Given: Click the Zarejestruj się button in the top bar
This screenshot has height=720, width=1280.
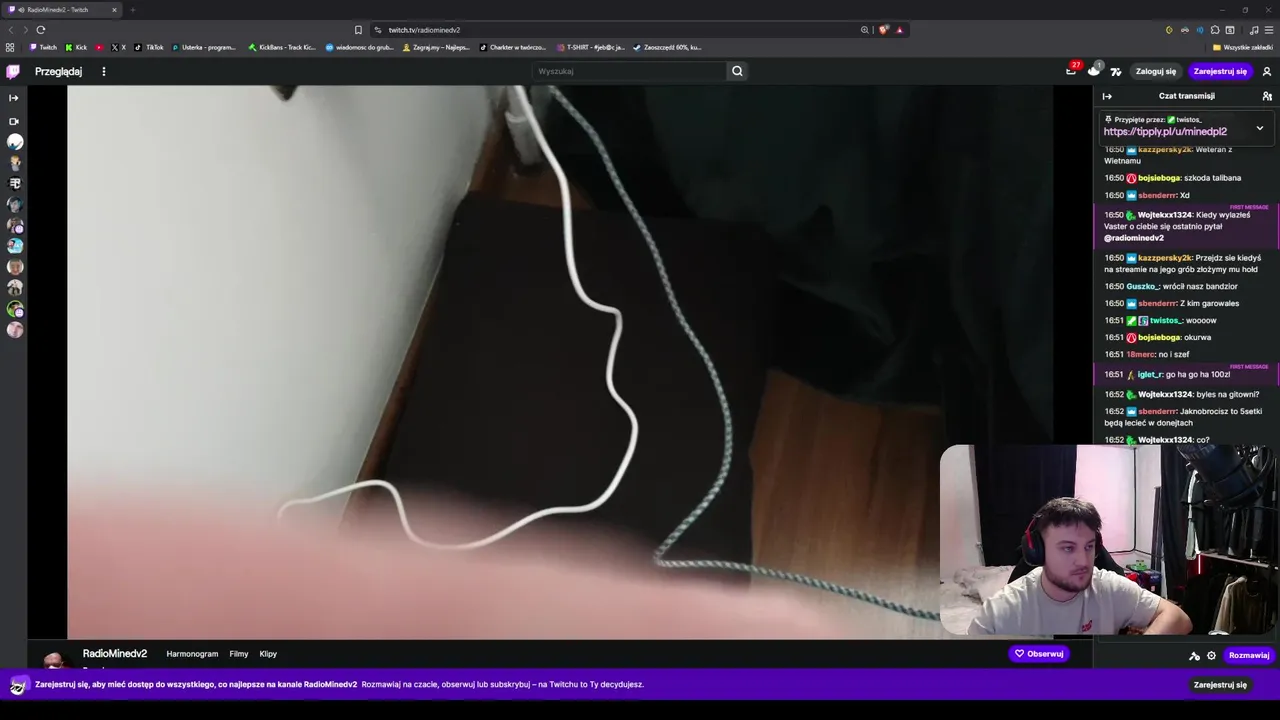Looking at the screenshot, I should (1220, 71).
